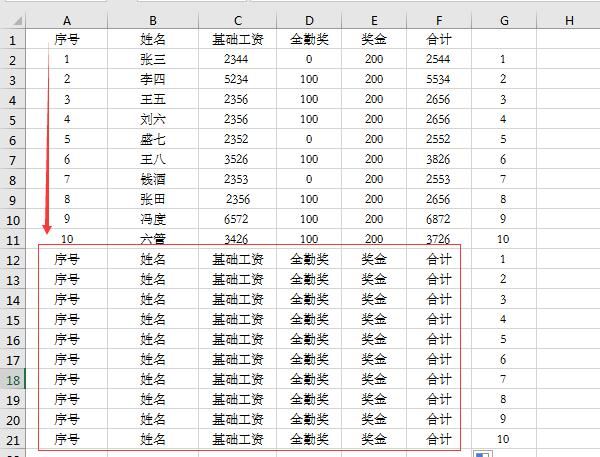Image resolution: width=600 pixels, height=457 pixels.
Task: Click the total value 5534
Action: coord(439,79)
